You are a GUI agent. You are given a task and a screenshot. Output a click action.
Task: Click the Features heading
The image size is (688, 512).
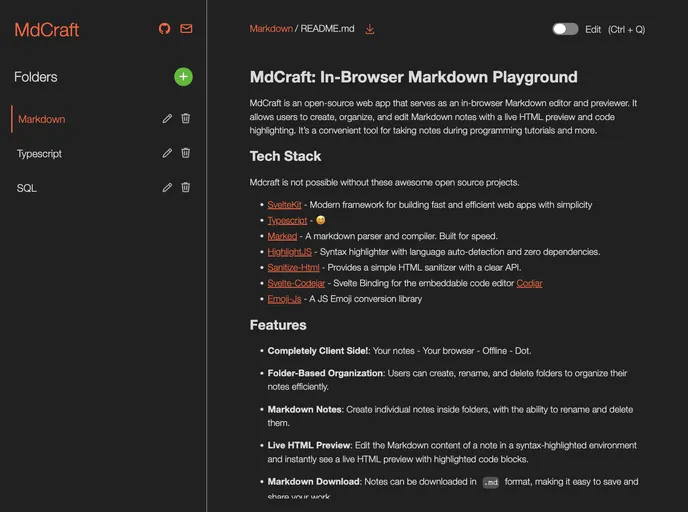coord(278,325)
